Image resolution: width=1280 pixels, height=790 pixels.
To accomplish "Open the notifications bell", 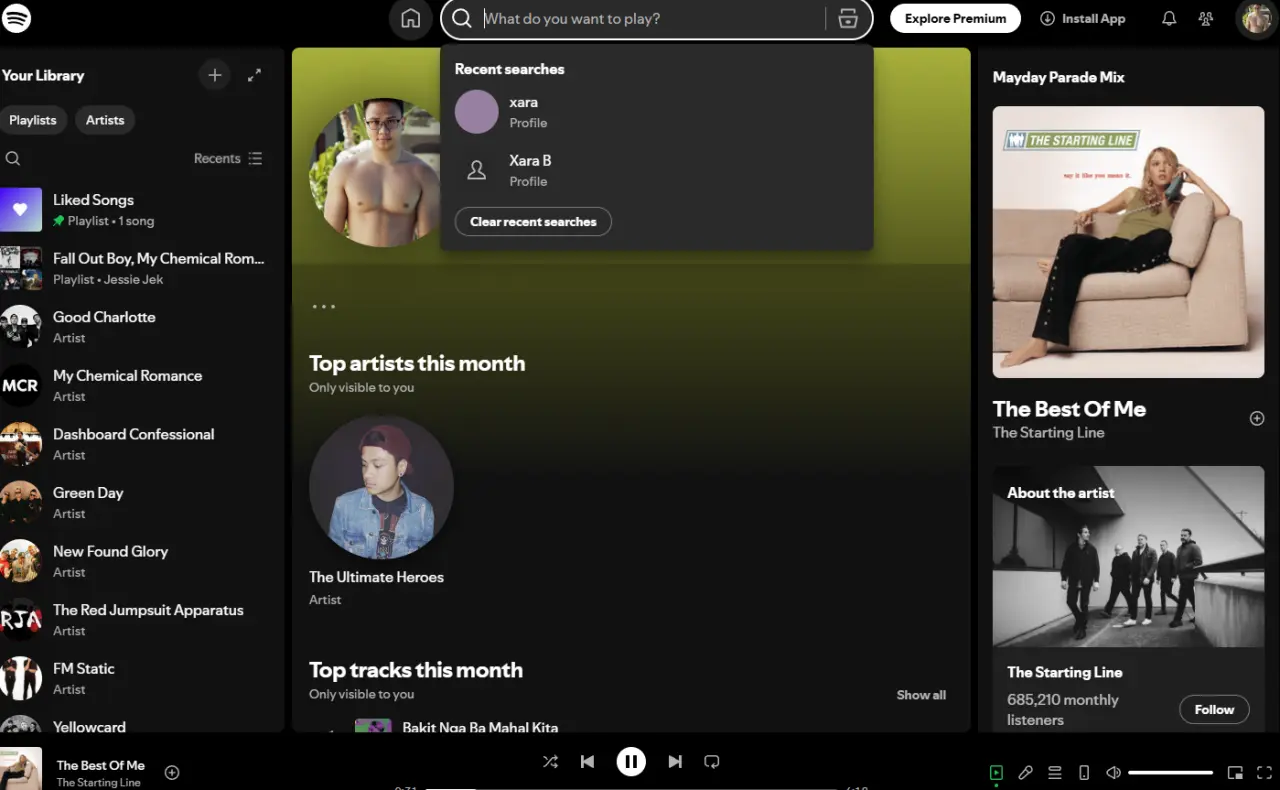I will point(1168,19).
